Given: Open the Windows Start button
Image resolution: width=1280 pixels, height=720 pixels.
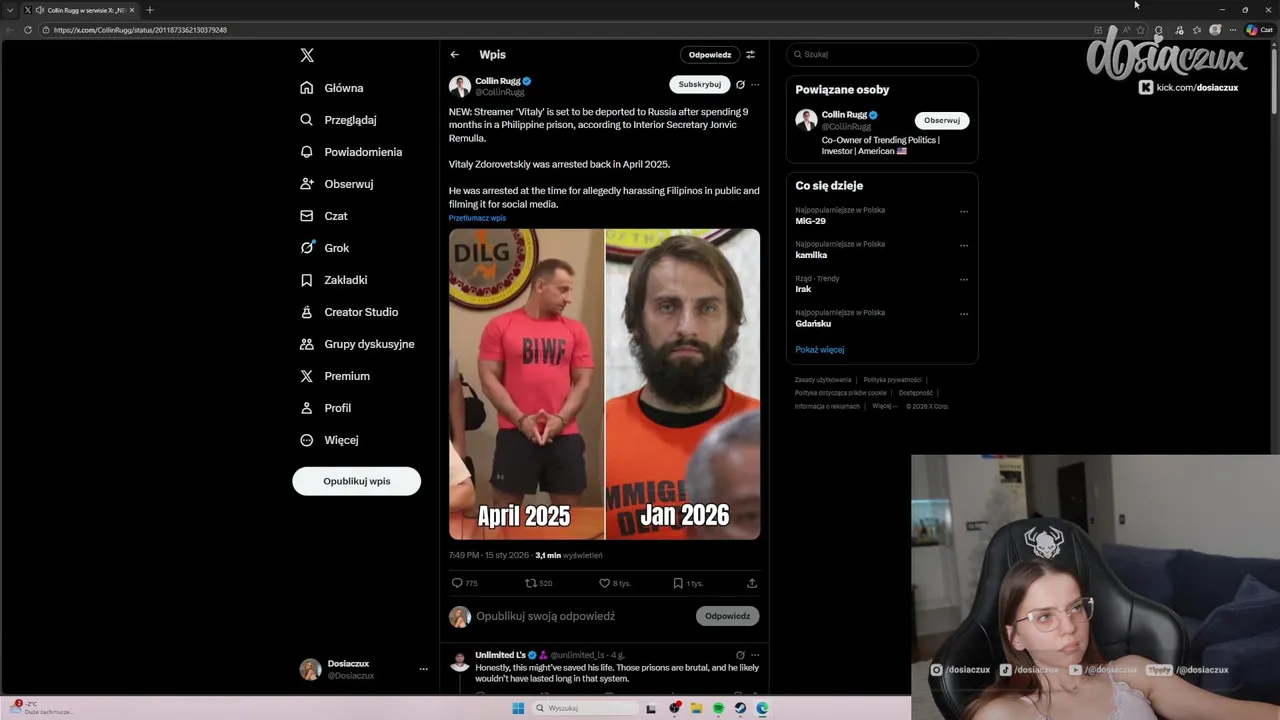Looking at the screenshot, I should pos(518,708).
